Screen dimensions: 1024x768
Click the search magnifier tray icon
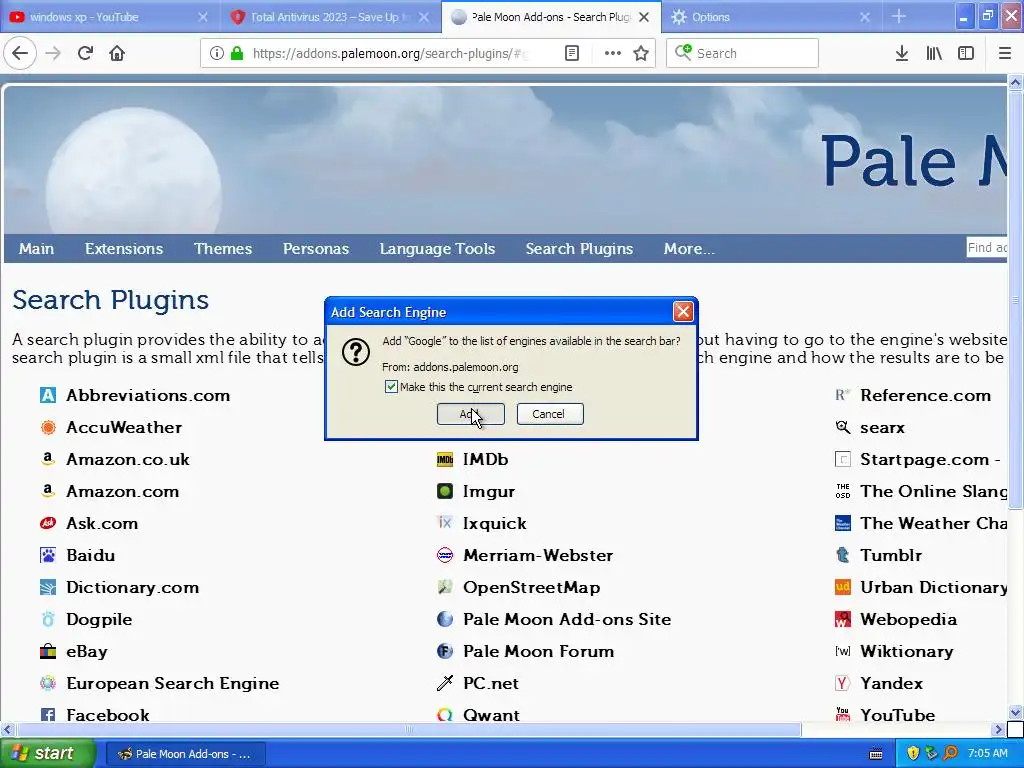click(x=951, y=753)
